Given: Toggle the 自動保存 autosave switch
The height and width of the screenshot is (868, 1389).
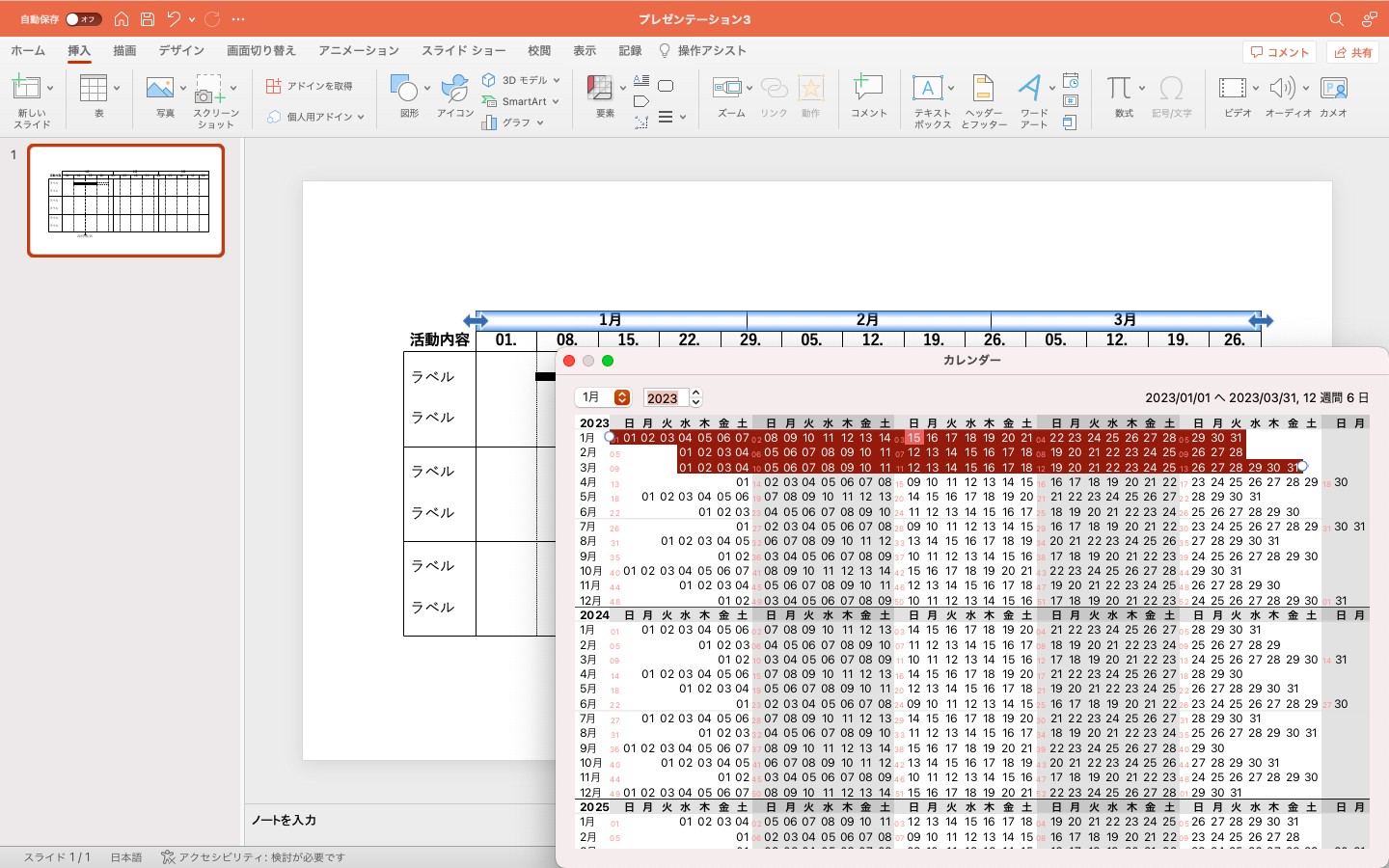Looking at the screenshot, I should 84,19.
